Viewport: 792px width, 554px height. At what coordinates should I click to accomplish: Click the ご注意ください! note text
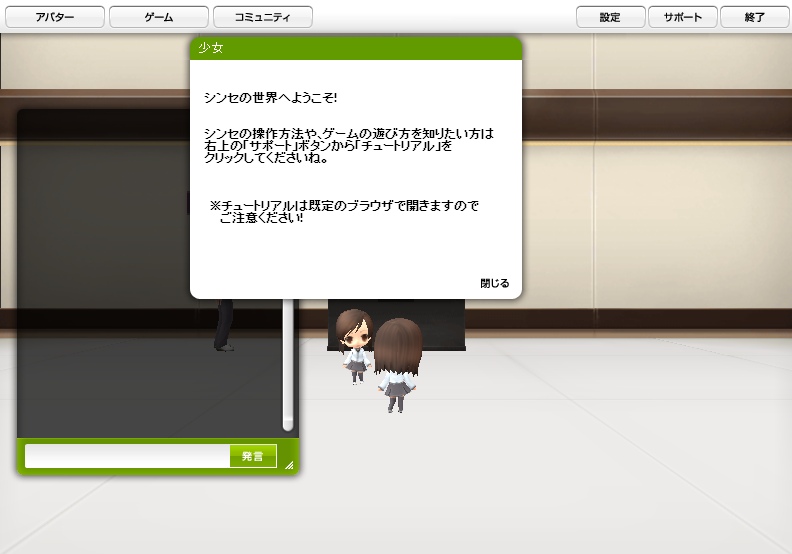[262, 219]
